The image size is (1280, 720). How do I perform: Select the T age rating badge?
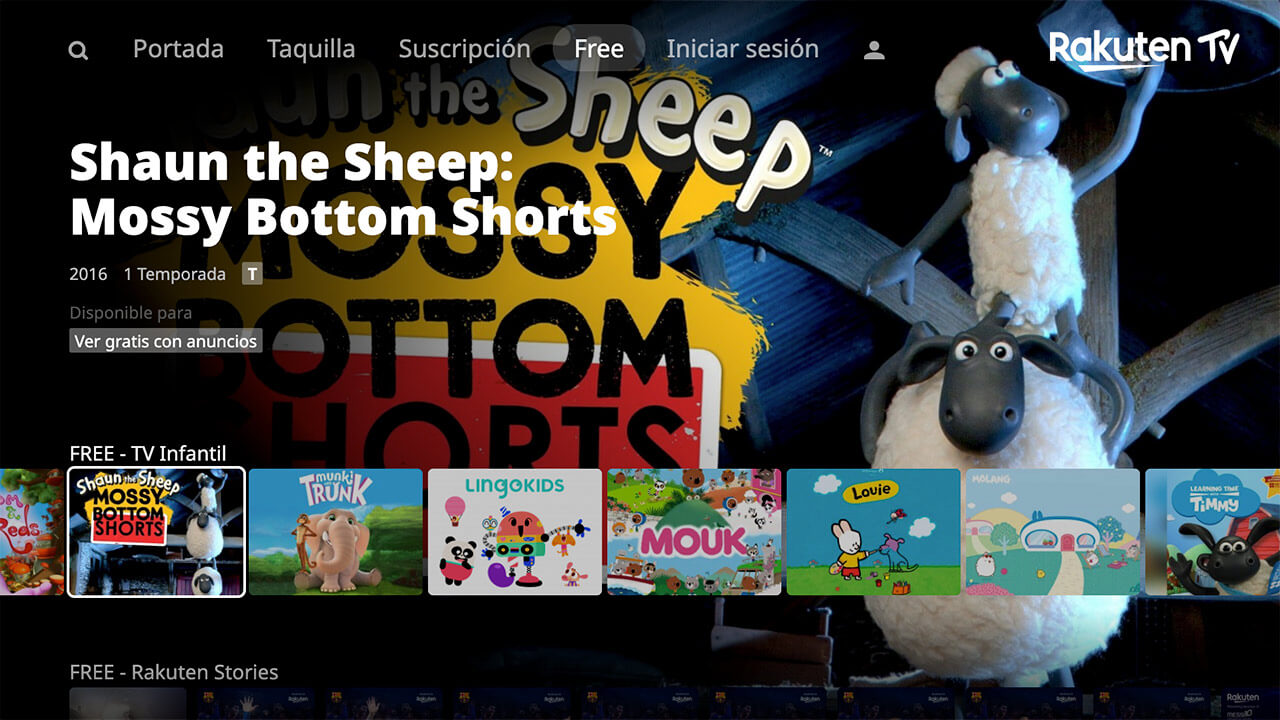point(252,274)
